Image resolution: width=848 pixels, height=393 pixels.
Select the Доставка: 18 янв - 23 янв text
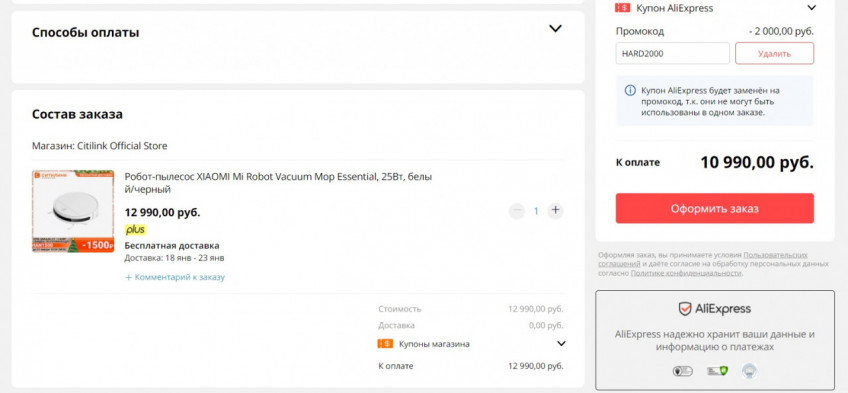coord(174,258)
